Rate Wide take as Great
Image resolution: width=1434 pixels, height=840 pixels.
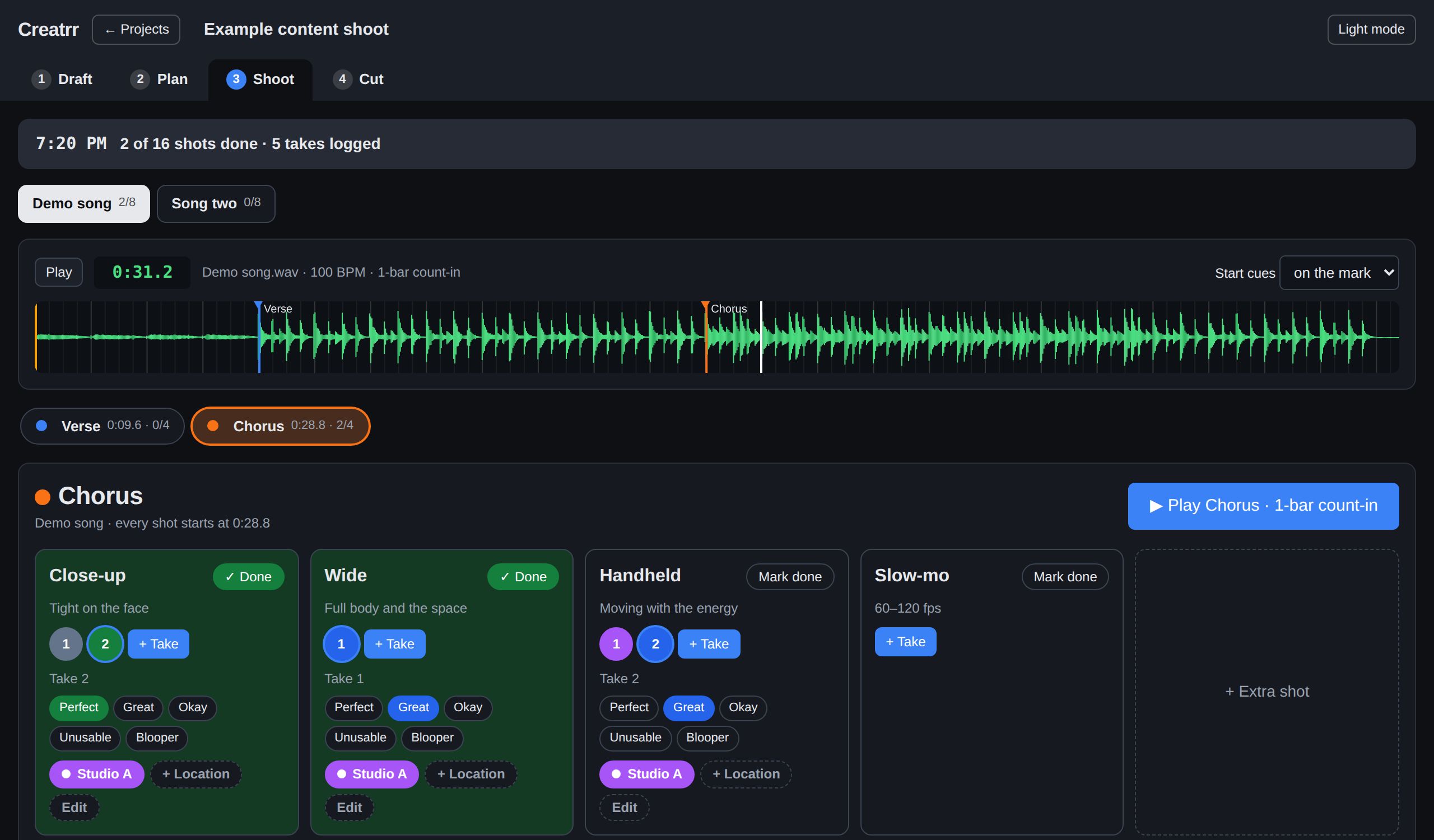pyautogui.click(x=413, y=707)
